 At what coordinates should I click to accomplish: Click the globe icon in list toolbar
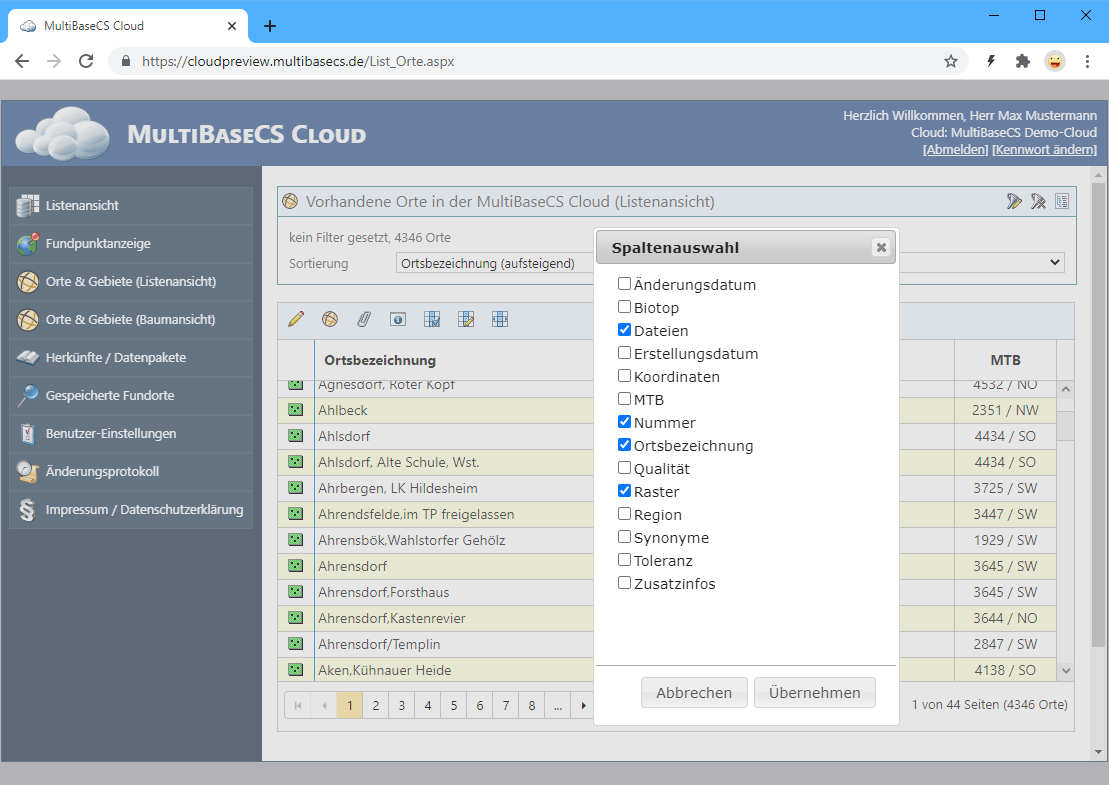330,319
